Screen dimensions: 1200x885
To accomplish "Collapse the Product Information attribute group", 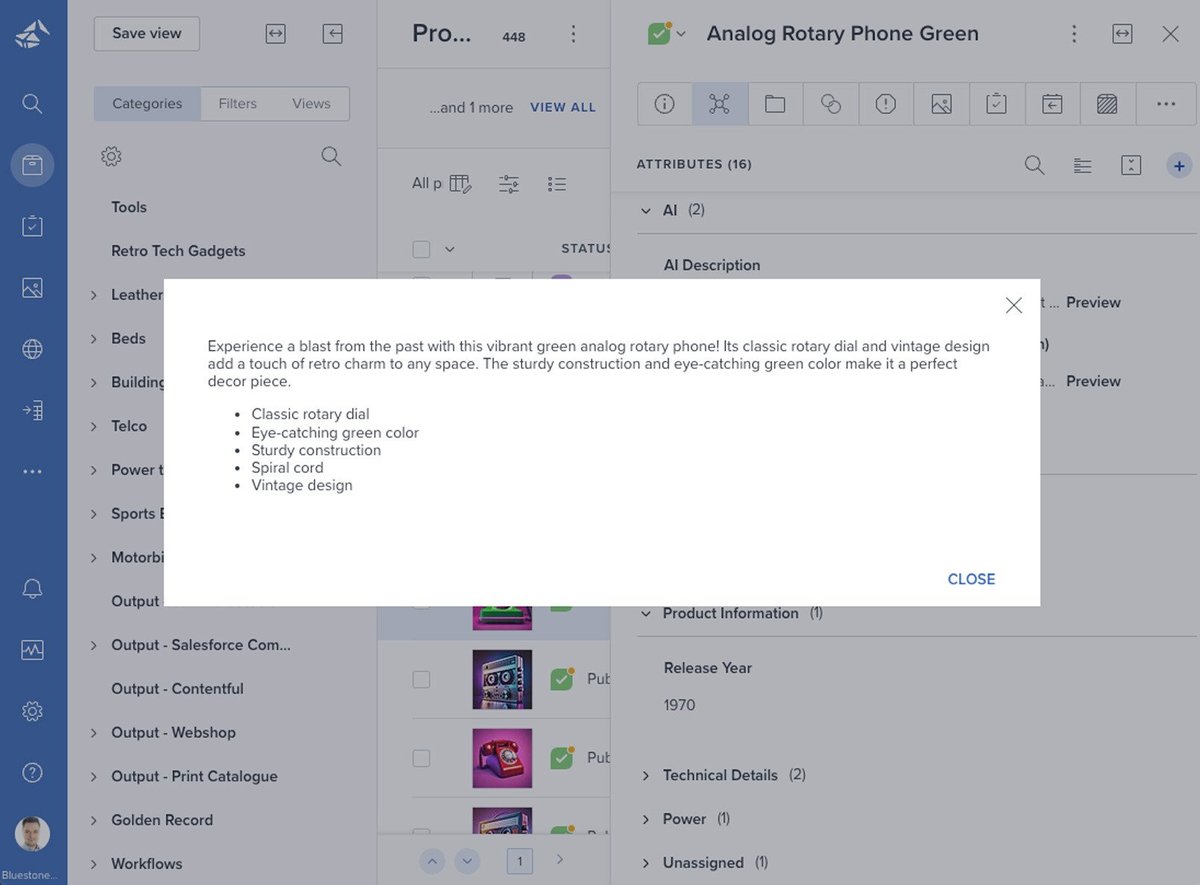I will pyautogui.click(x=646, y=613).
